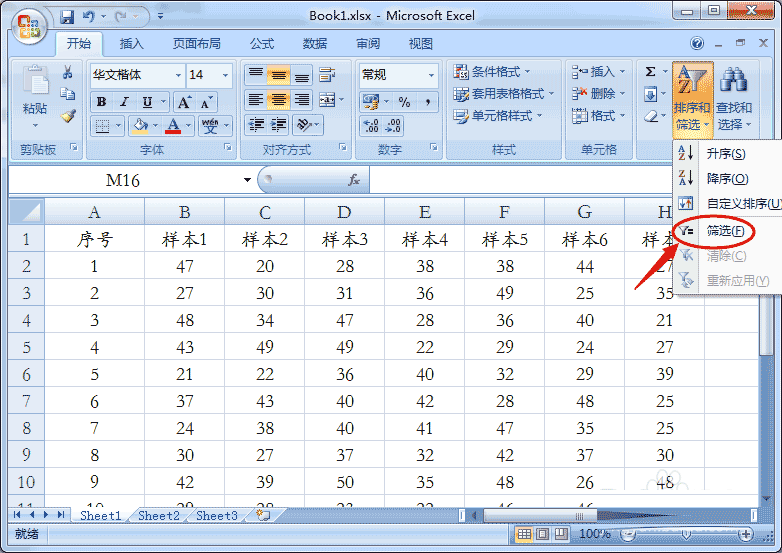The image size is (782, 553).
Task: Increase decimal places
Action: pos(371,126)
